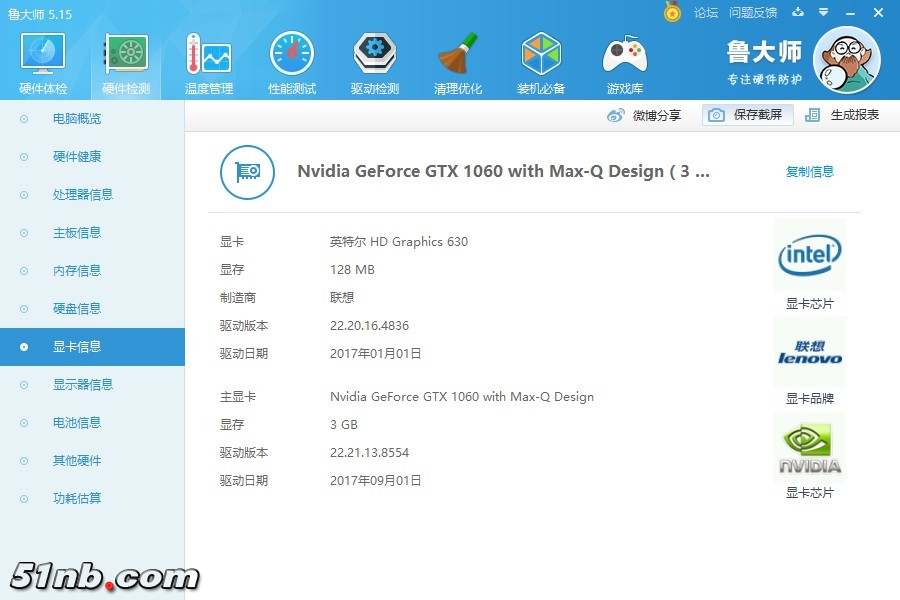
Task: Click the 鲁大师 mascot logo
Action: click(847, 61)
